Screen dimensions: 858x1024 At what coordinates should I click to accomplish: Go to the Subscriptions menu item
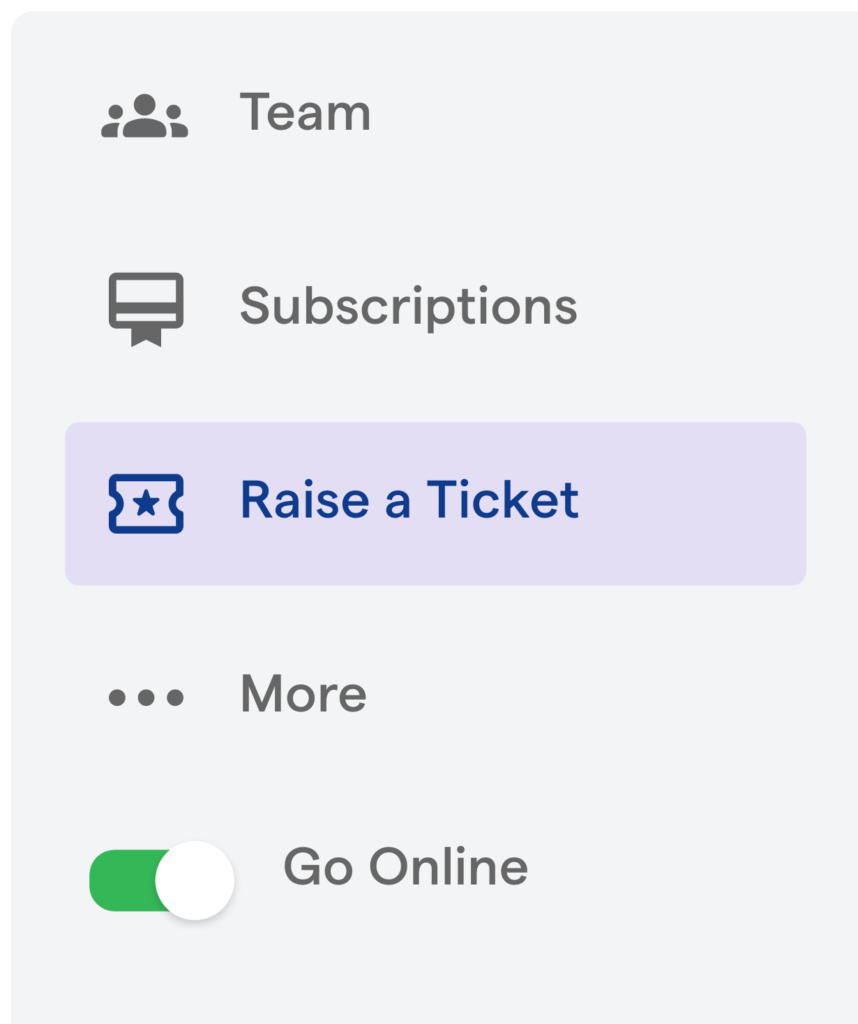click(408, 306)
